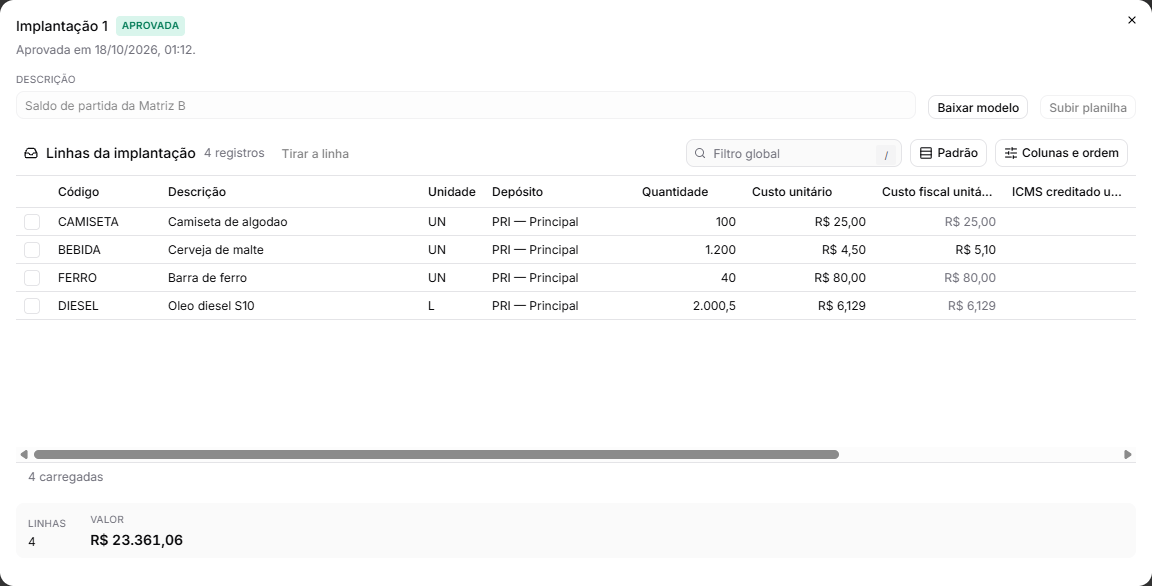Click the 4 carregadas footer text
Image resolution: width=1152 pixels, height=586 pixels.
pyautogui.click(x=65, y=477)
